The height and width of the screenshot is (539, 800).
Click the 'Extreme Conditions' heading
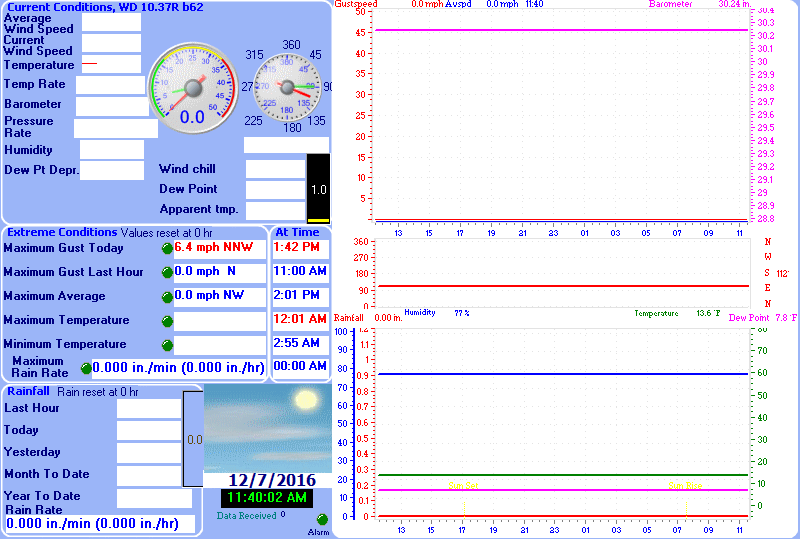tap(62, 232)
